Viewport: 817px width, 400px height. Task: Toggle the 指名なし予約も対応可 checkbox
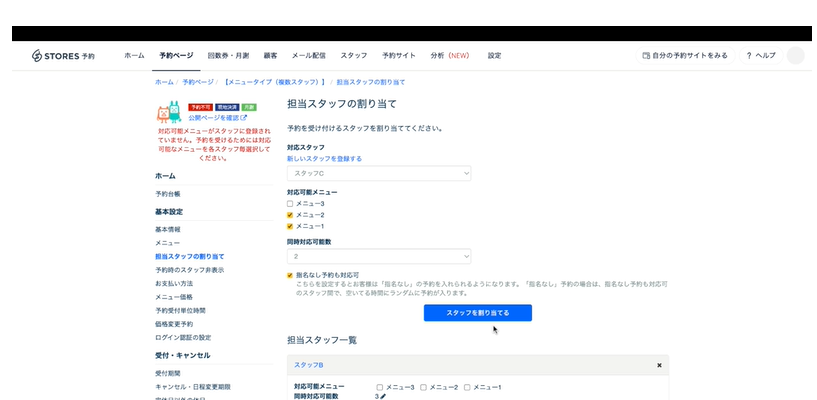pyautogui.click(x=290, y=274)
